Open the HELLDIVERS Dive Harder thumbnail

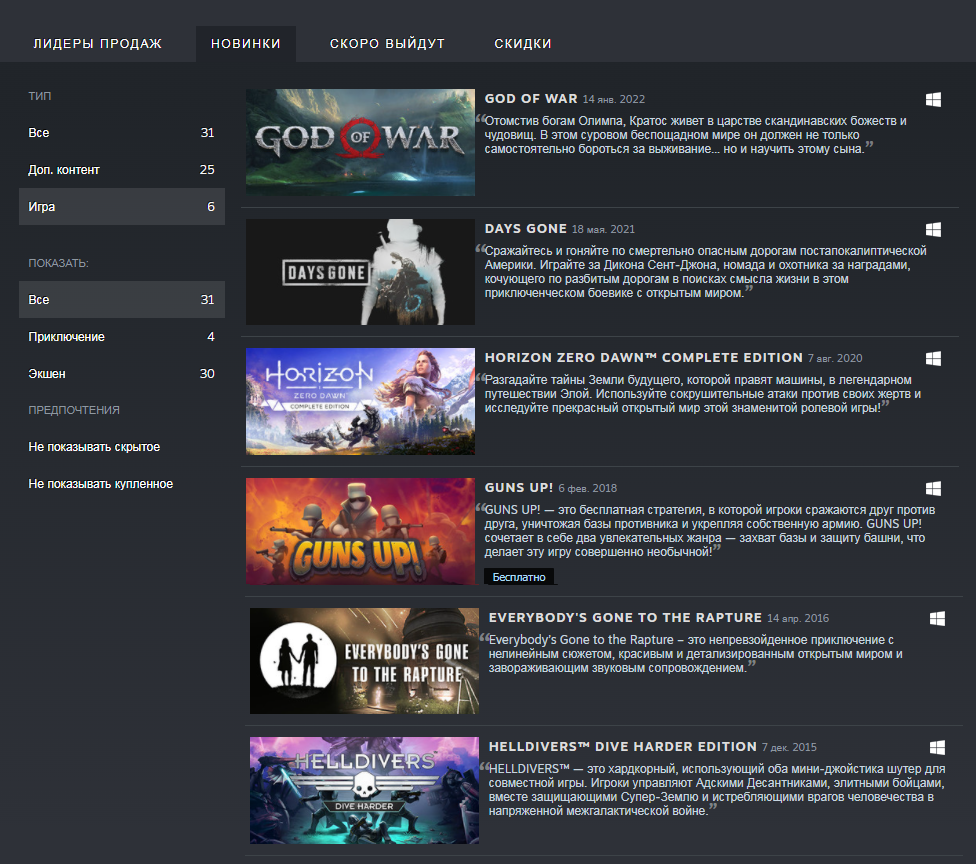coord(364,790)
